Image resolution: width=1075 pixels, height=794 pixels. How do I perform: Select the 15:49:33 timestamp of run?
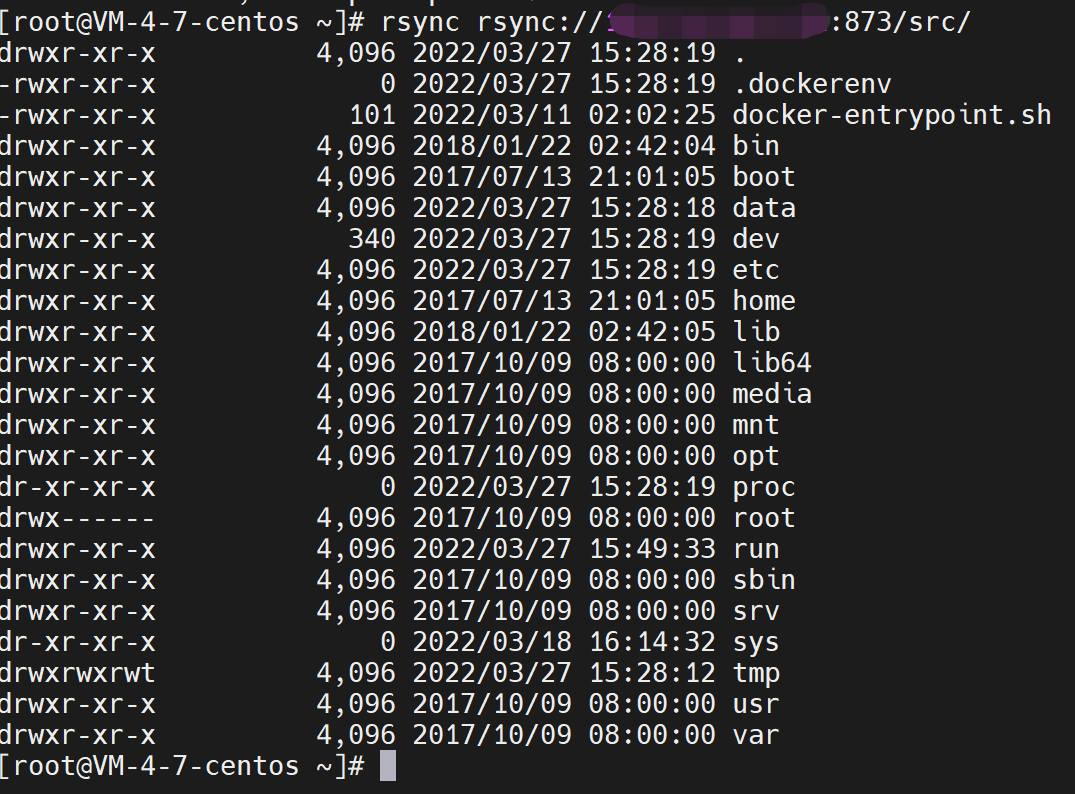click(x=652, y=549)
